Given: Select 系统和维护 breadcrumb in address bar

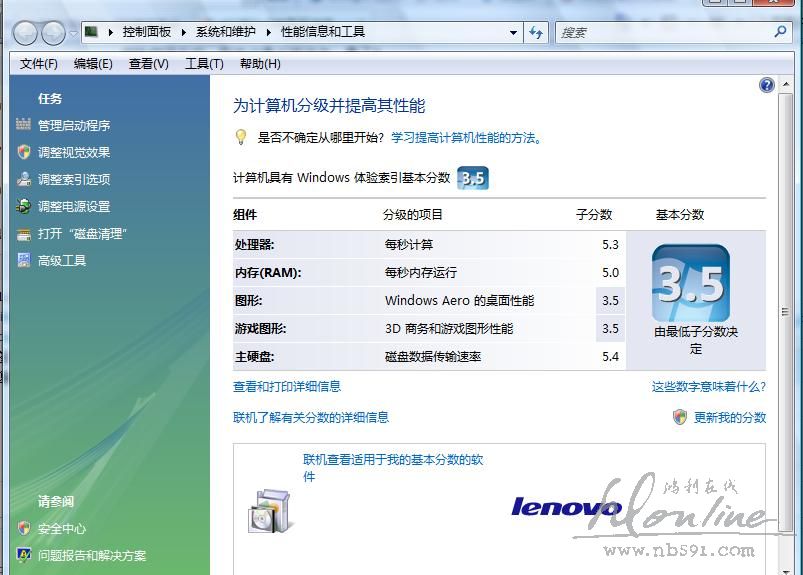Looking at the screenshot, I should pyautogui.click(x=225, y=32).
